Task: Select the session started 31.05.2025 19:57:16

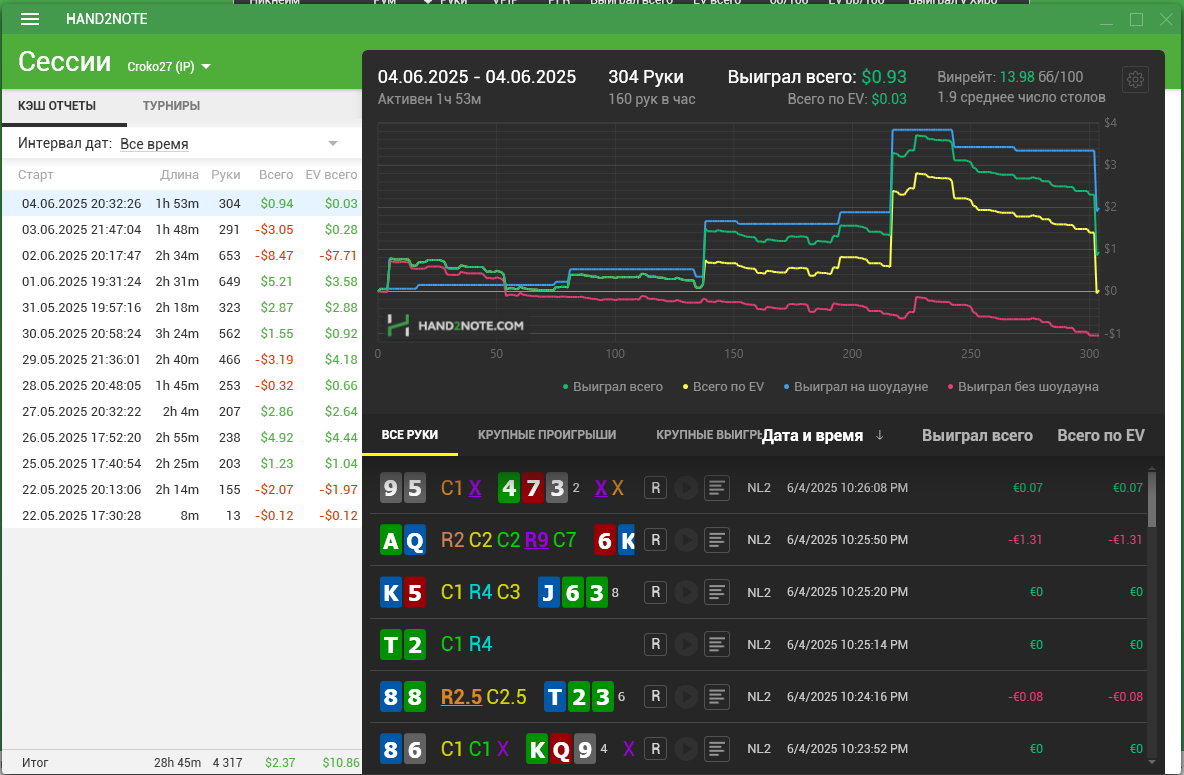Action: pyautogui.click(x=181, y=307)
